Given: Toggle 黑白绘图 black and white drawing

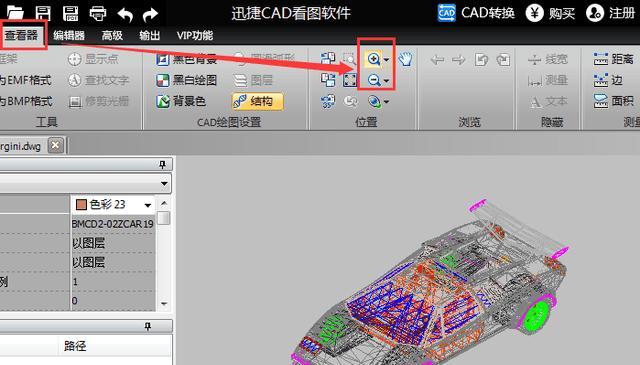Looking at the screenshot, I should (186, 80).
